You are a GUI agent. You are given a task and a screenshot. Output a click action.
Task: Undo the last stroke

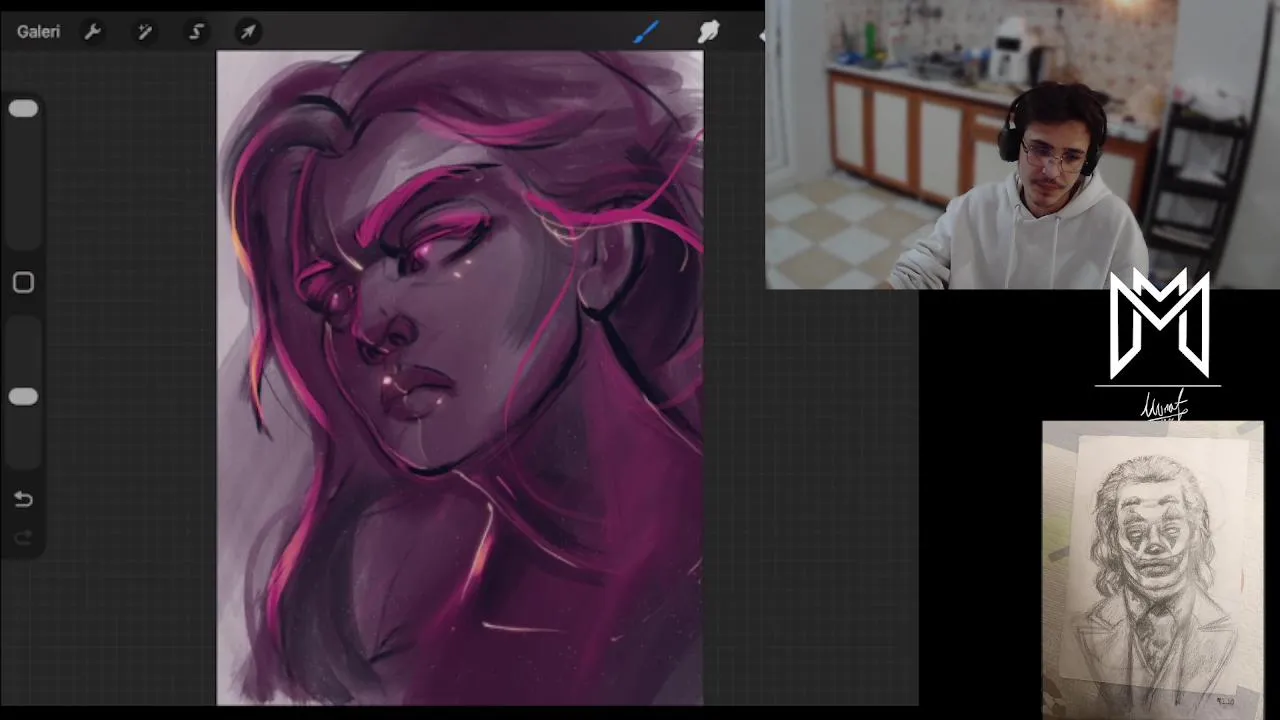(23, 499)
